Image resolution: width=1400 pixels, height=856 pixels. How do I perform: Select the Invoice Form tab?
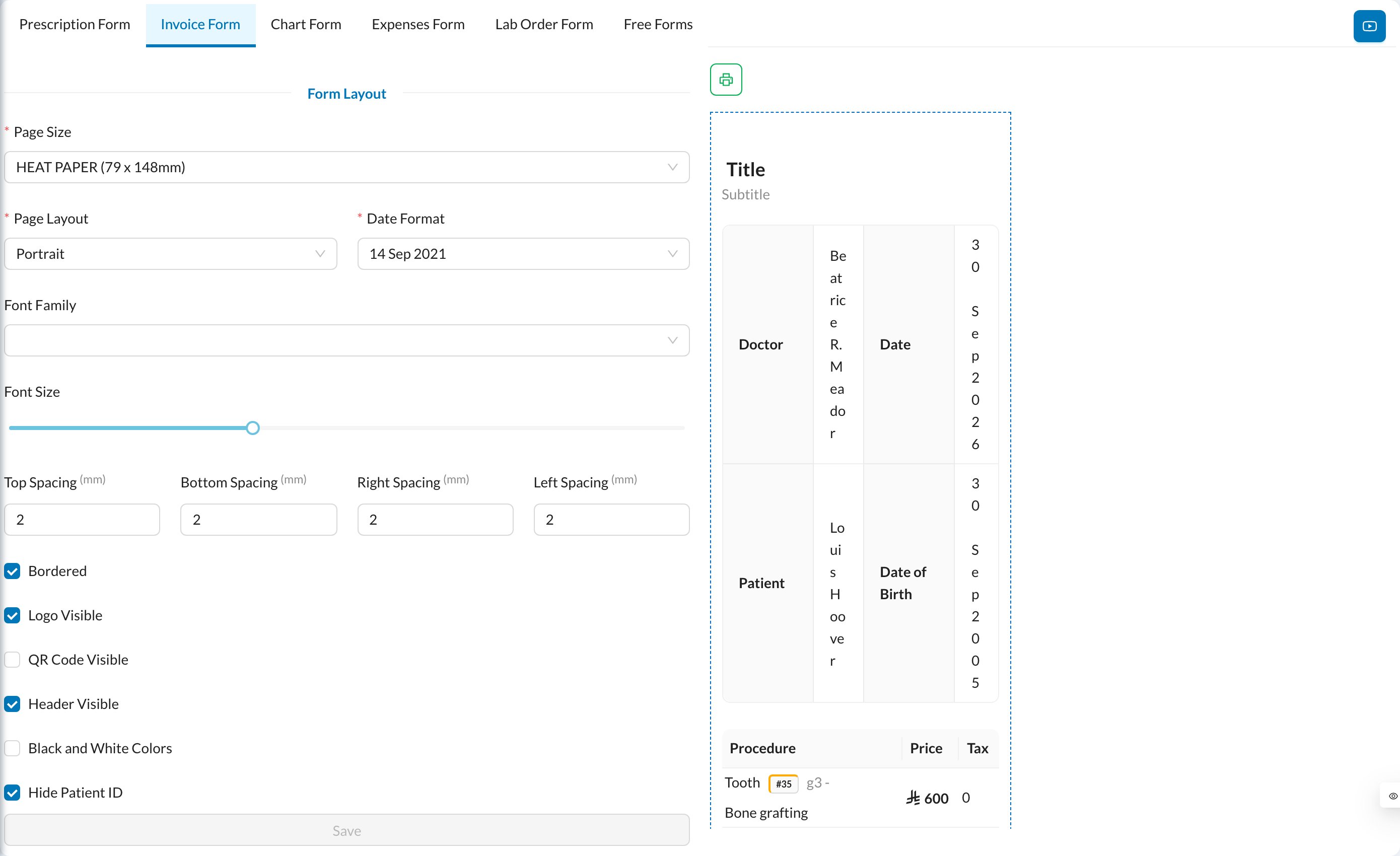(200, 25)
